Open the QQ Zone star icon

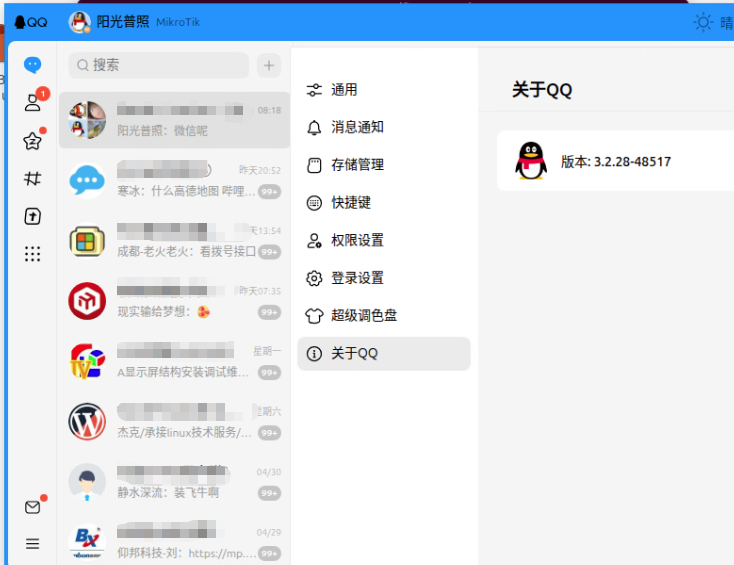coord(32,140)
